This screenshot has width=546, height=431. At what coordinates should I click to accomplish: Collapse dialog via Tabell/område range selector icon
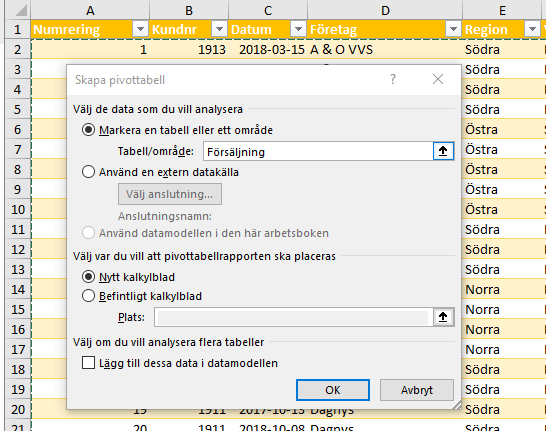point(443,151)
